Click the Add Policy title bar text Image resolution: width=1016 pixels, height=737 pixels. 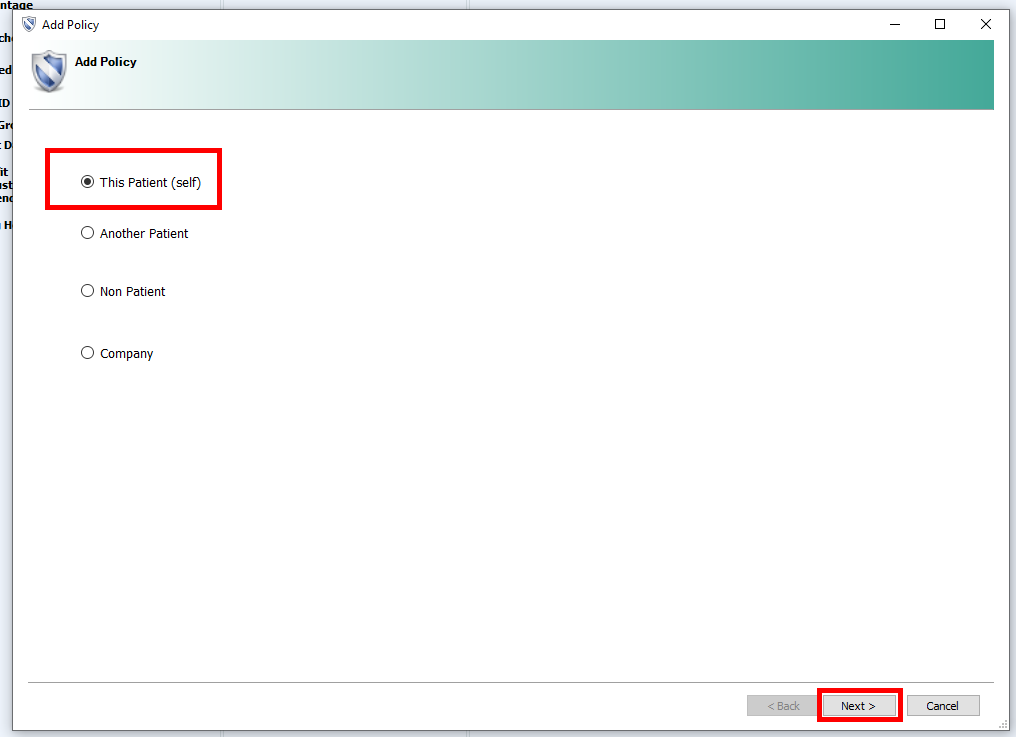71,25
